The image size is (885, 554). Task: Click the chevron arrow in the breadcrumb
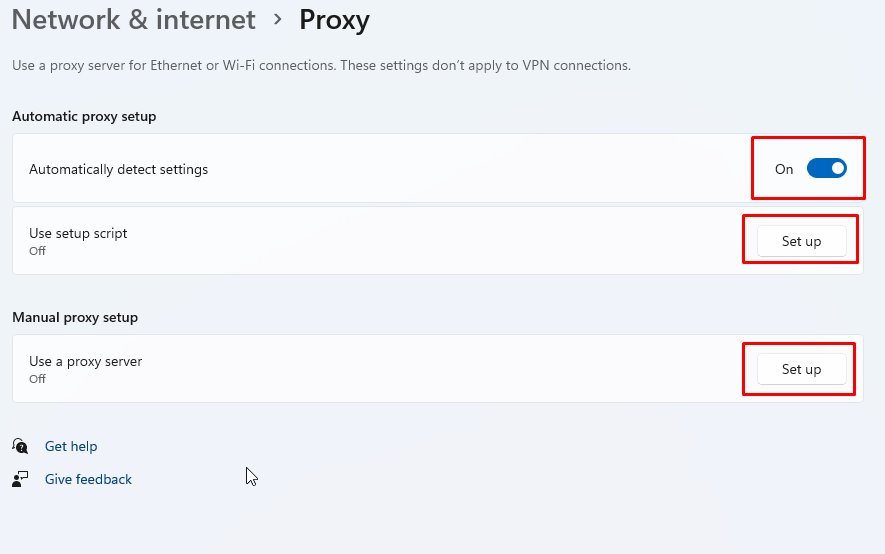tap(277, 20)
